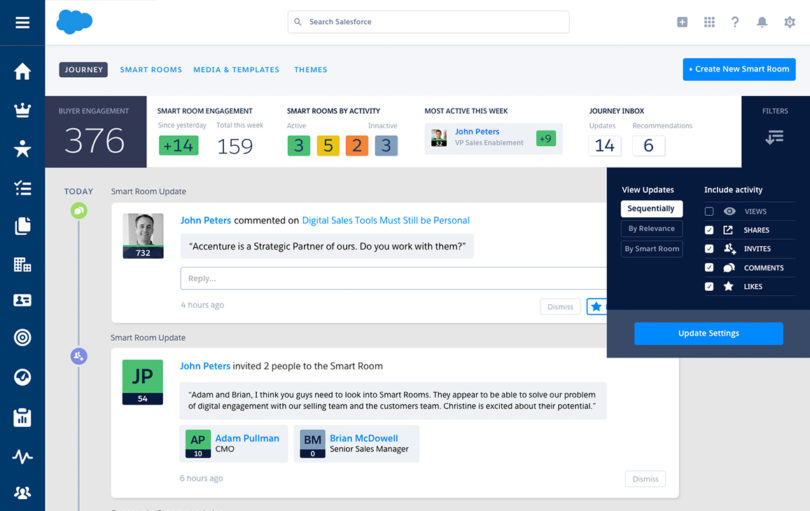Click the plus add icon in the header
810x511 pixels.
(x=682, y=22)
